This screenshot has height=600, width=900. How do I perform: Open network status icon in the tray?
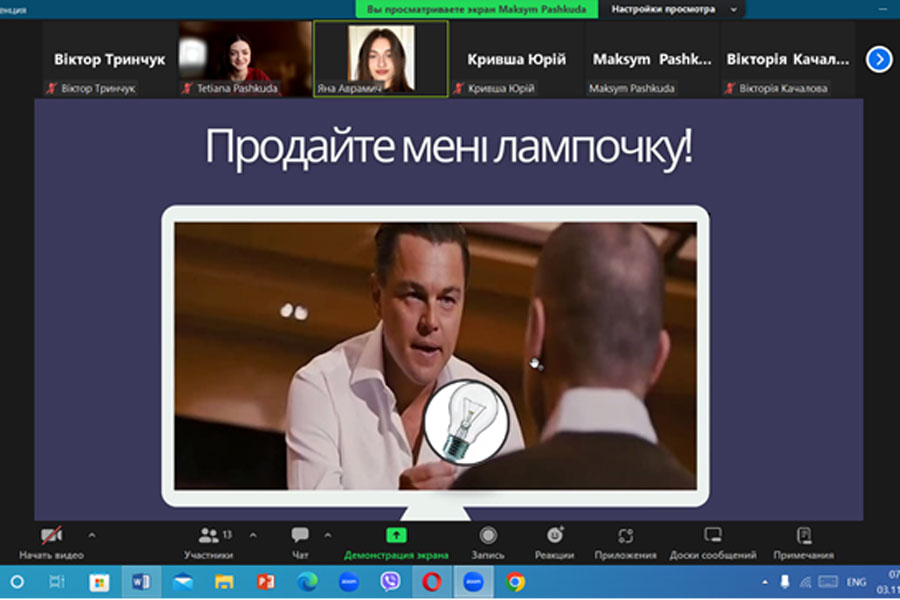[x=805, y=582]
